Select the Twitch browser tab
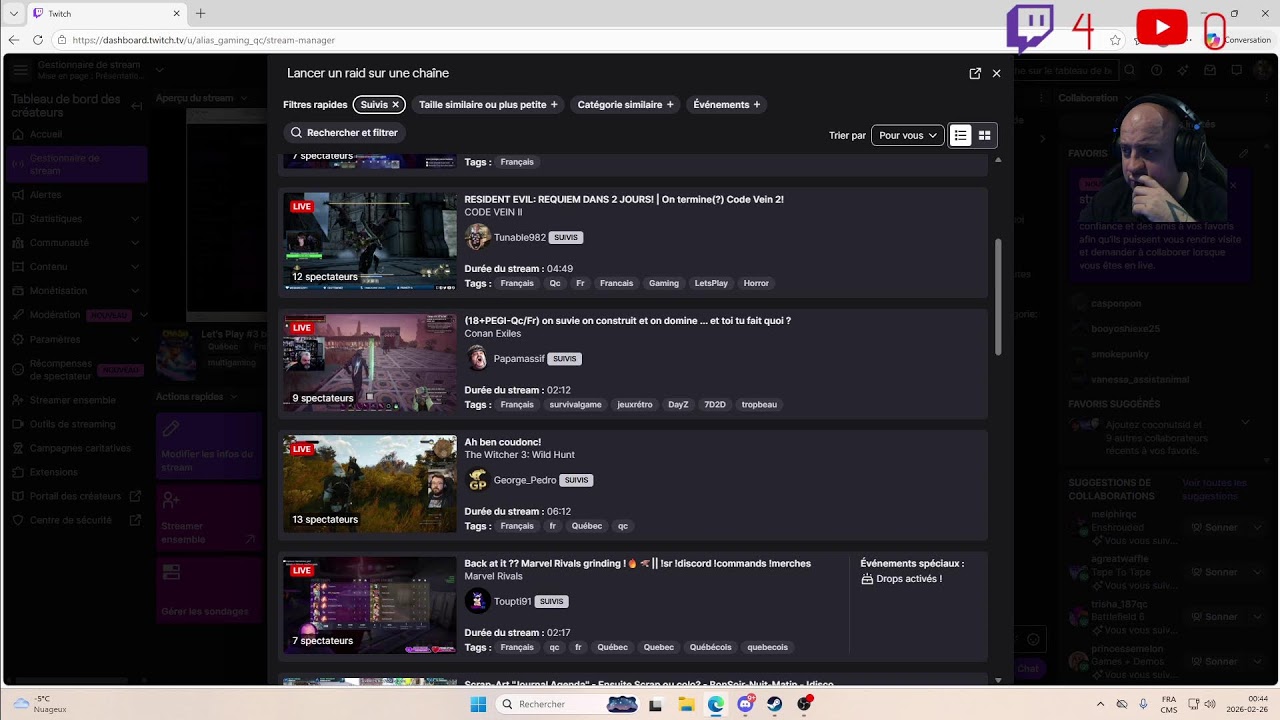1280x720 pixels. 107,14
